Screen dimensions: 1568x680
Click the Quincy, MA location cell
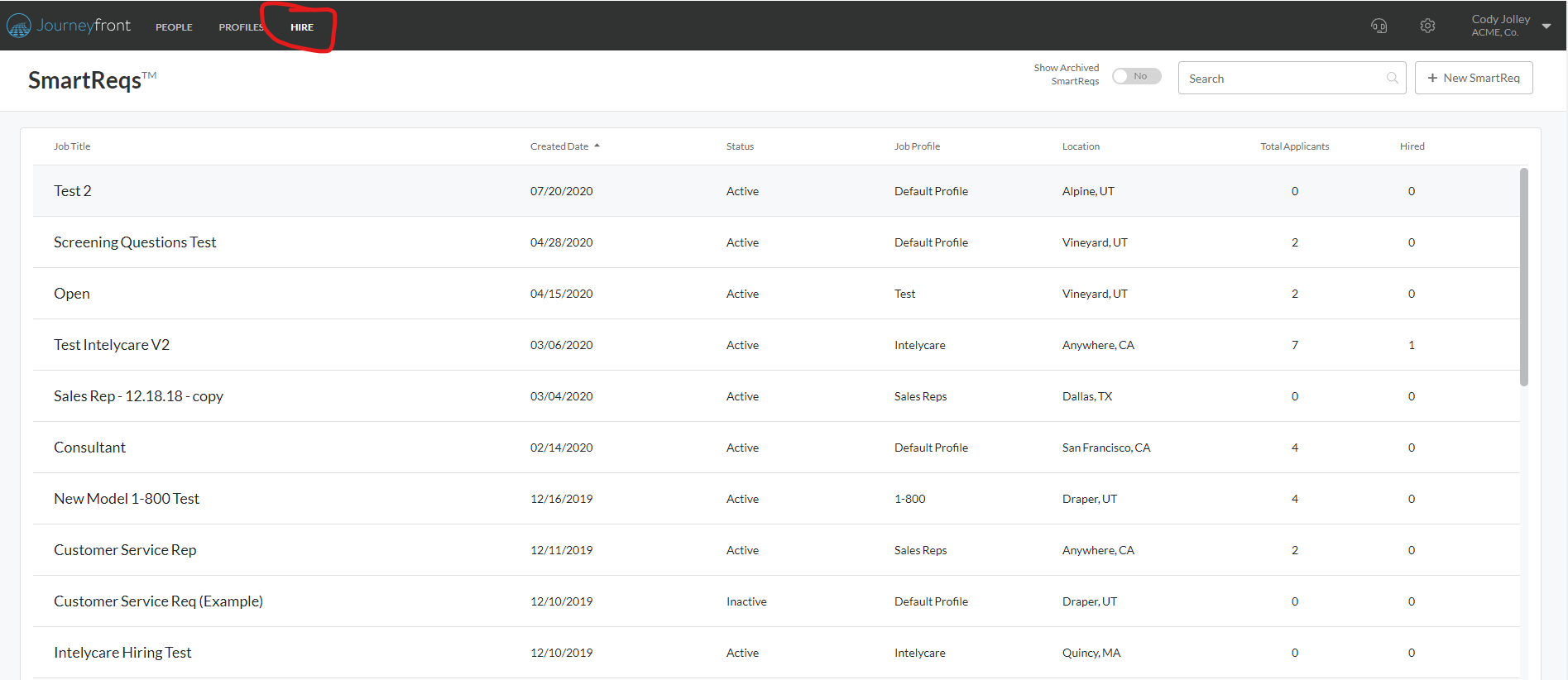(x=1091, y=653)
